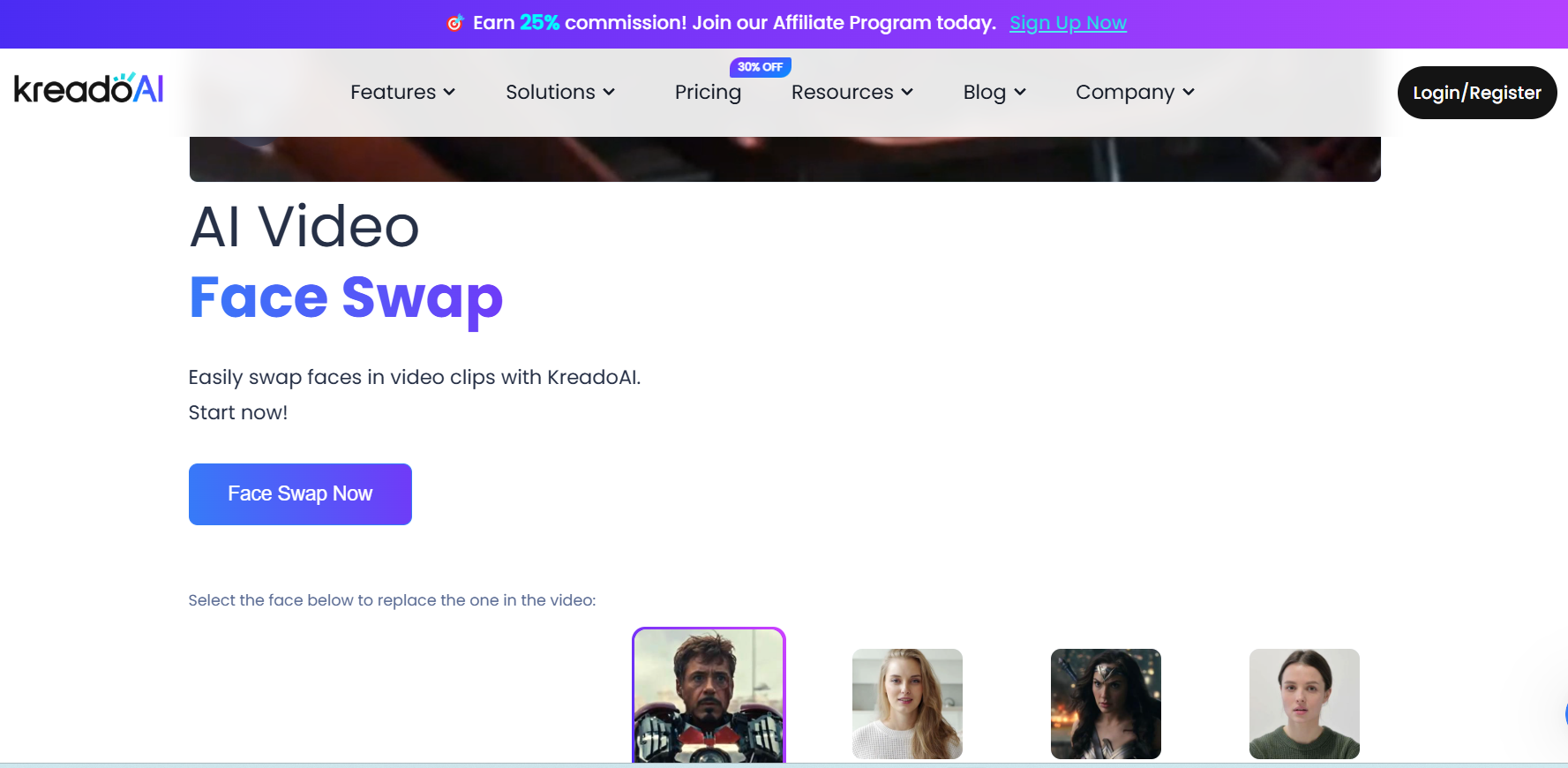
Task: Choose the blonde woman face thumbnail
Action: pyautogui.click(x=907, y=704)
